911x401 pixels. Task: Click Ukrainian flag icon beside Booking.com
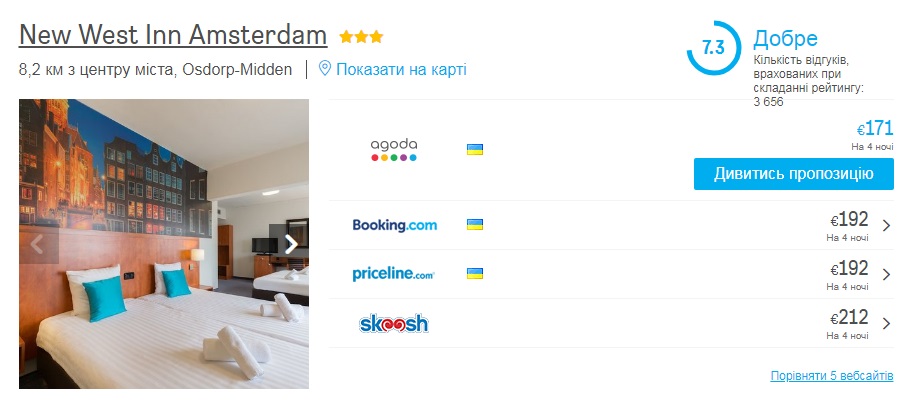click(x=475, y=225)
